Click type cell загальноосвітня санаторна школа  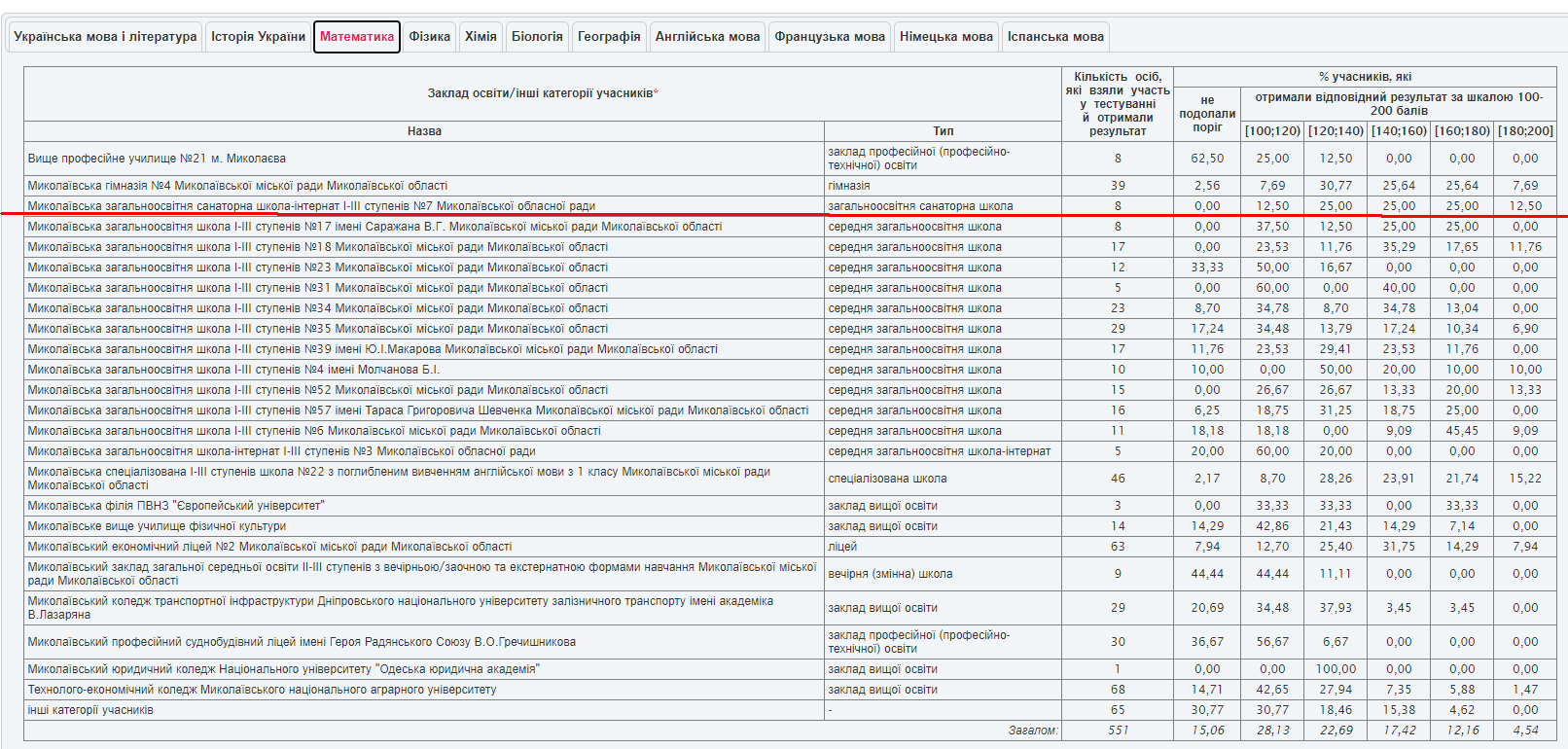coord(920,206)
